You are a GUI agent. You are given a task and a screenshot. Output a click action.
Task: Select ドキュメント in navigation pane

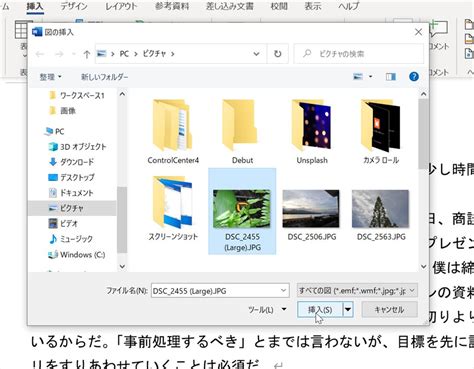point(71,193)
